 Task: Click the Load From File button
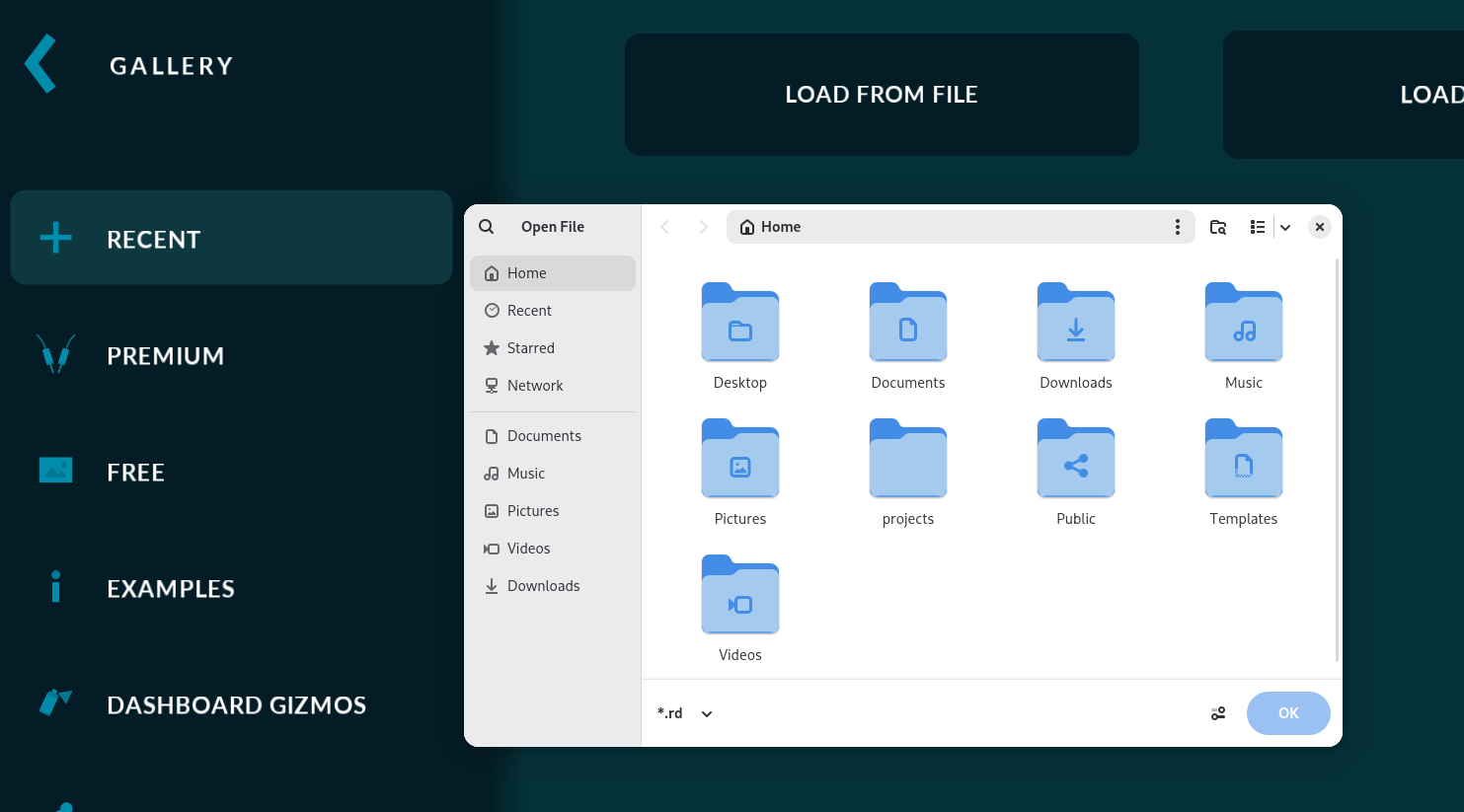[881, 95]
